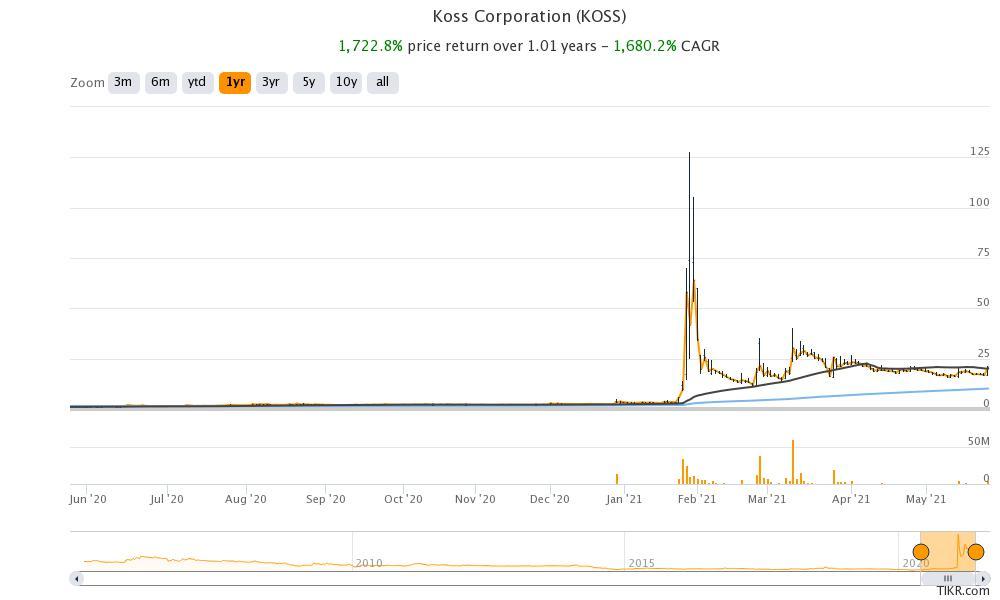Click the Zoom label text
Screen dimensions: 1000x600
[x=87, y=83]
